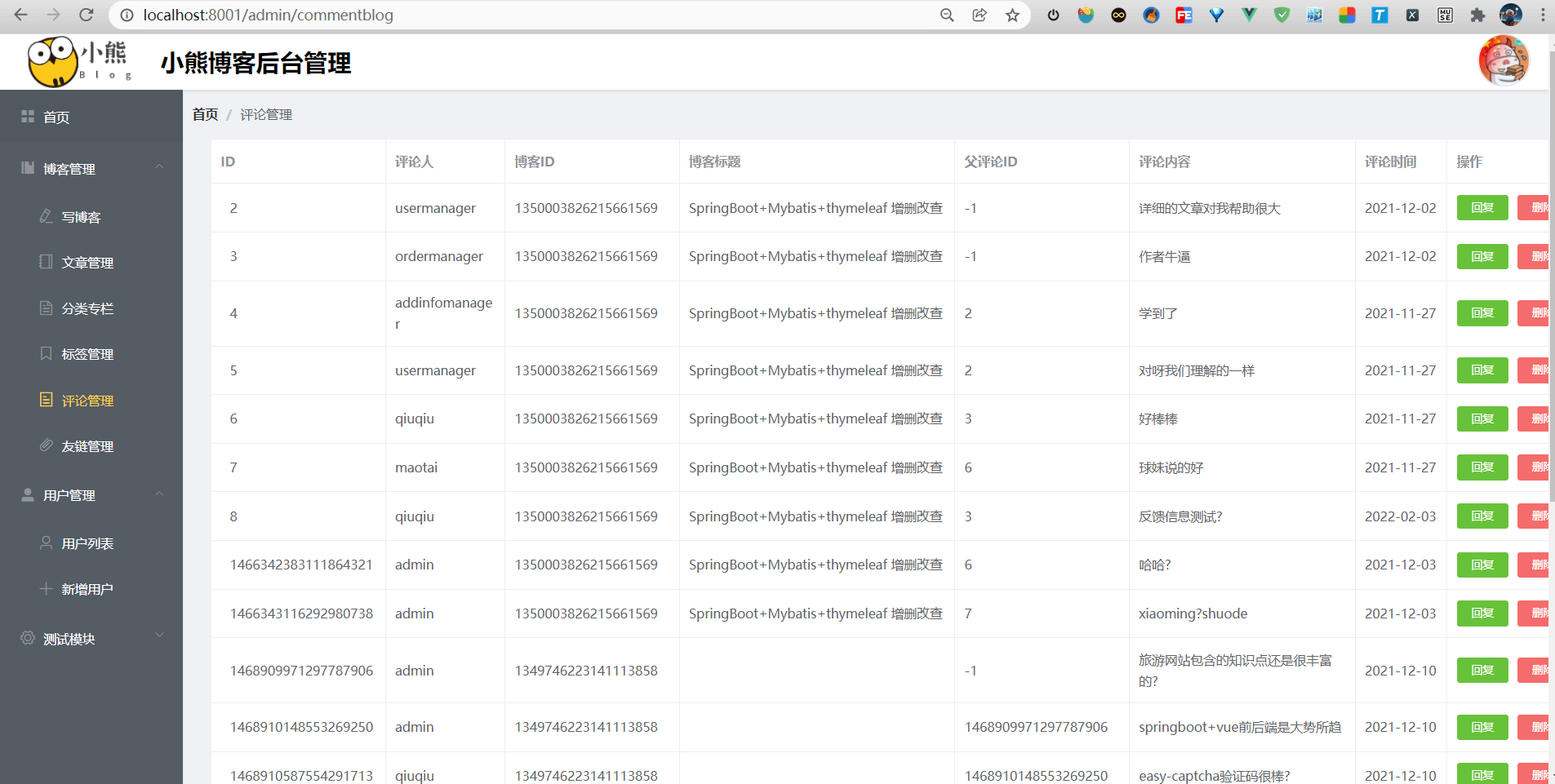Click the 标签管理 bookmark icon
This screenshot has width=1555, height=784.
(x=47, y=353)
